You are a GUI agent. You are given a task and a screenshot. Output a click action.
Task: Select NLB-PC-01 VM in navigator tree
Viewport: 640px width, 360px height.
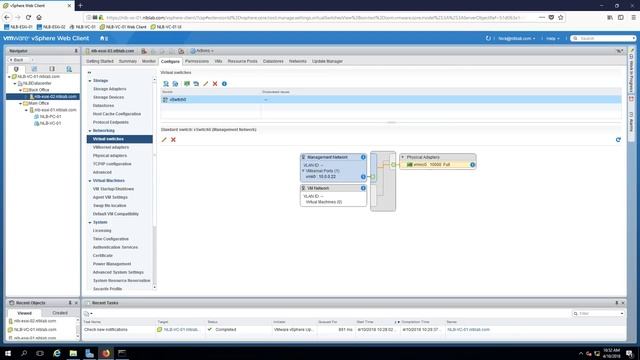[50, 116]
